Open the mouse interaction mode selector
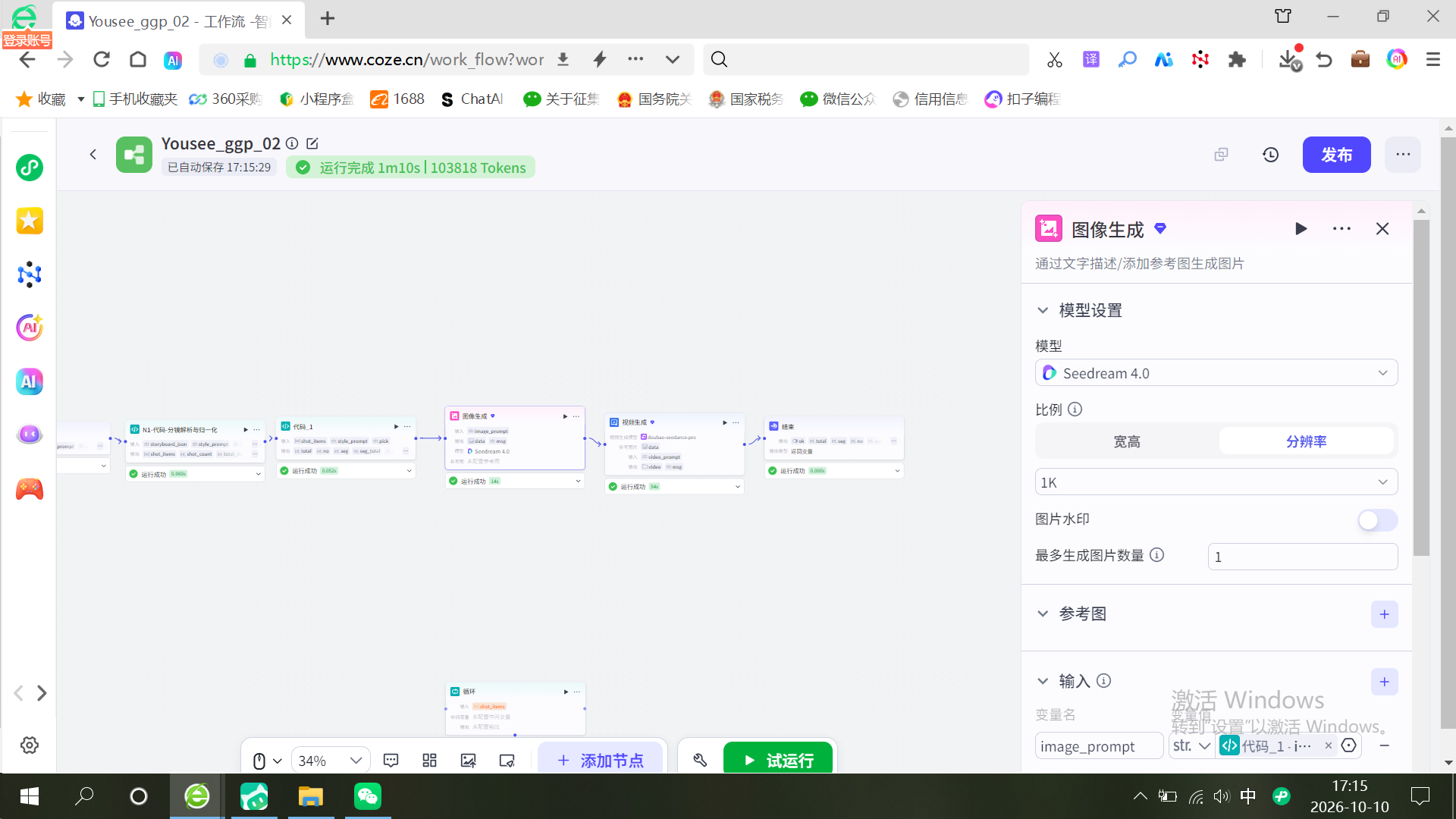This screenshot has height=819, width=1456. pyautogui.click(x=266, y=761)
